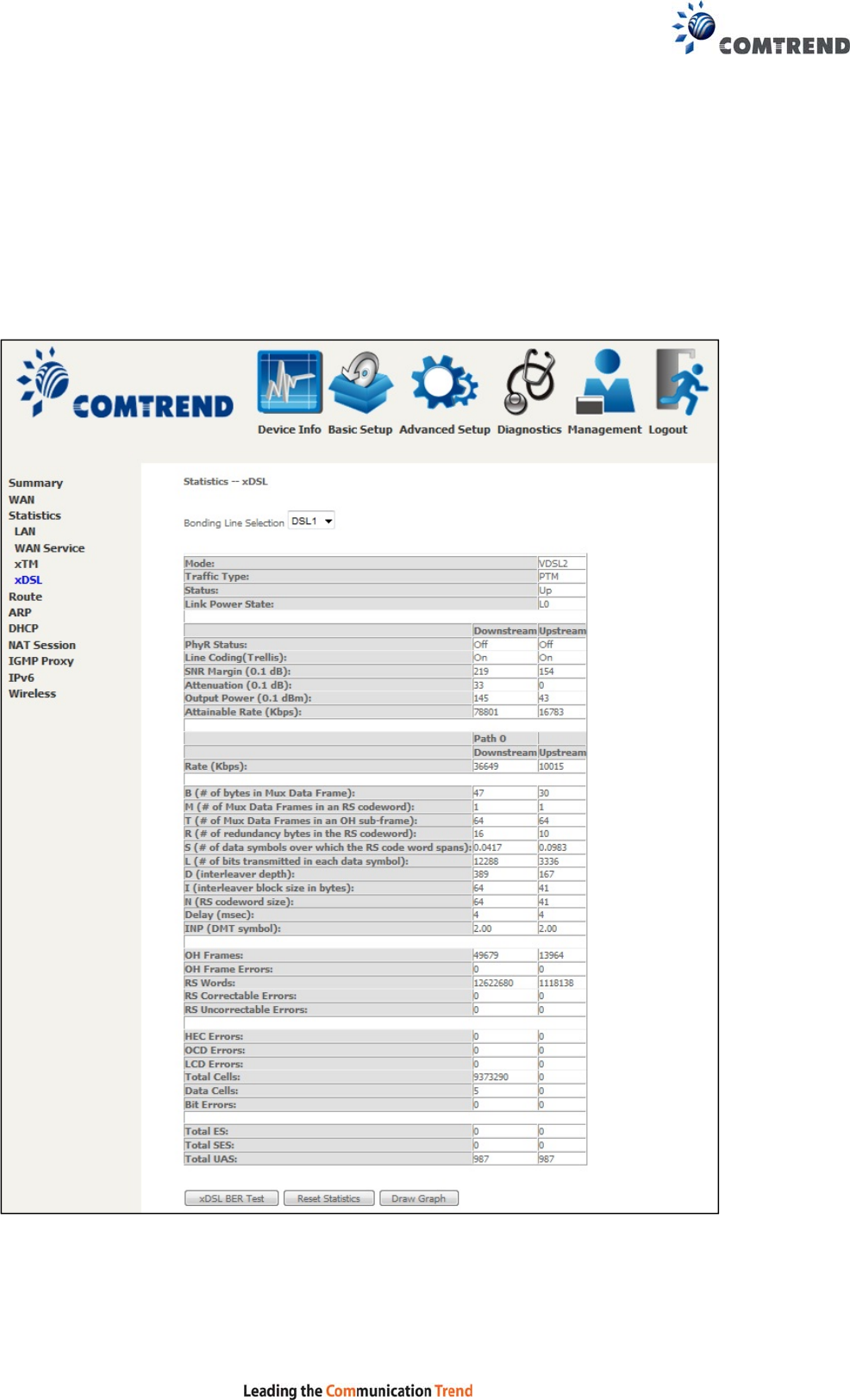
Task: Click the Traffic Type value PTM
Action: pyautogui.click(x=549, y=577)
